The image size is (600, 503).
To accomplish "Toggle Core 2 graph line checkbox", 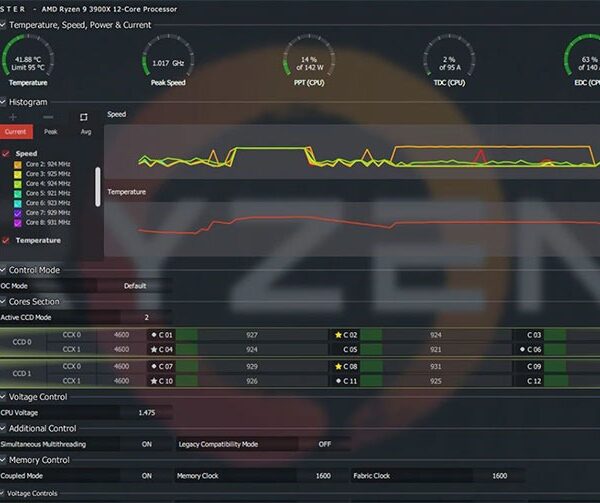I will point(18,164).
